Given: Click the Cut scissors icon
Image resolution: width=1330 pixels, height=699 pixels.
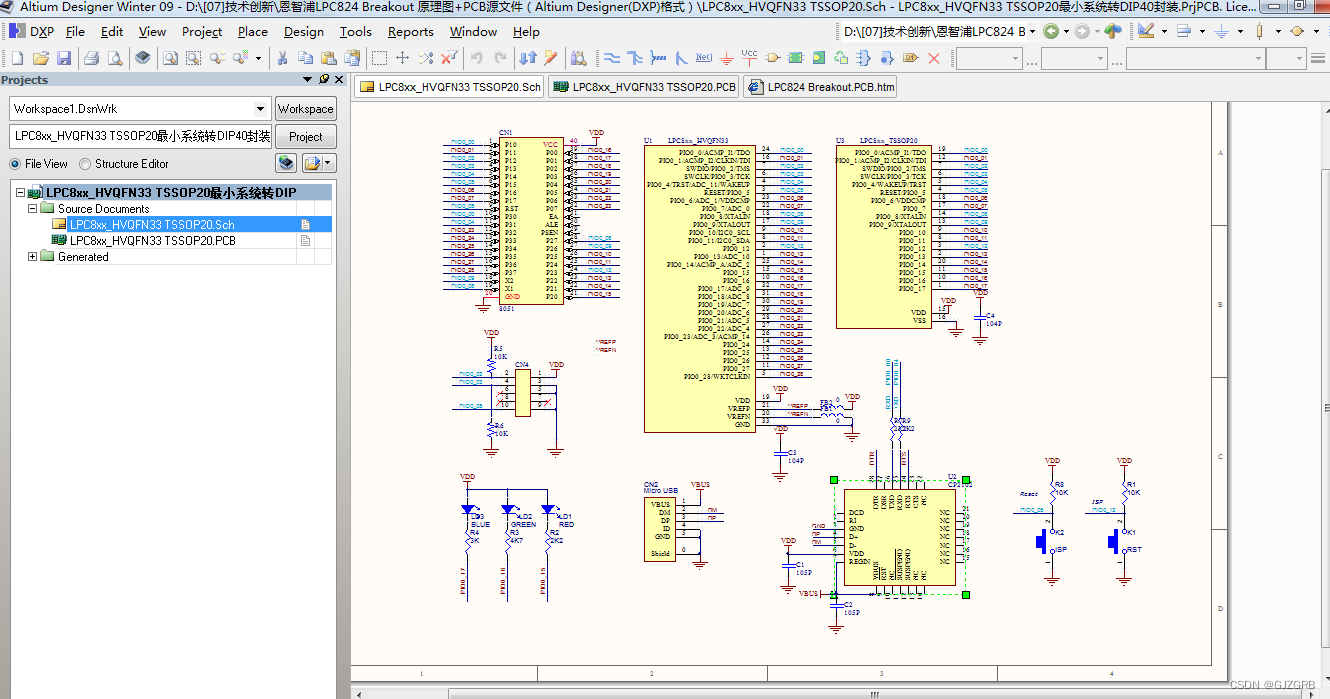Looking at the screenshot, I should [x=283, y=58].
